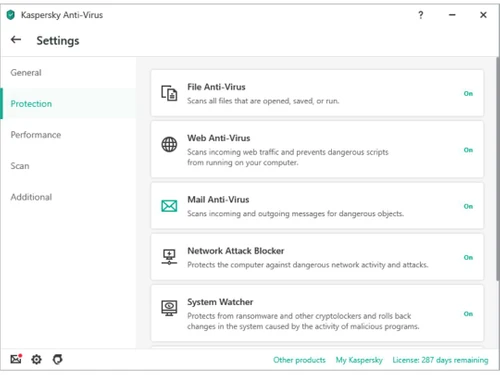Click 'Protects from ransomware' description text
This screenshot has width=500, height=375.
(303, 321)
